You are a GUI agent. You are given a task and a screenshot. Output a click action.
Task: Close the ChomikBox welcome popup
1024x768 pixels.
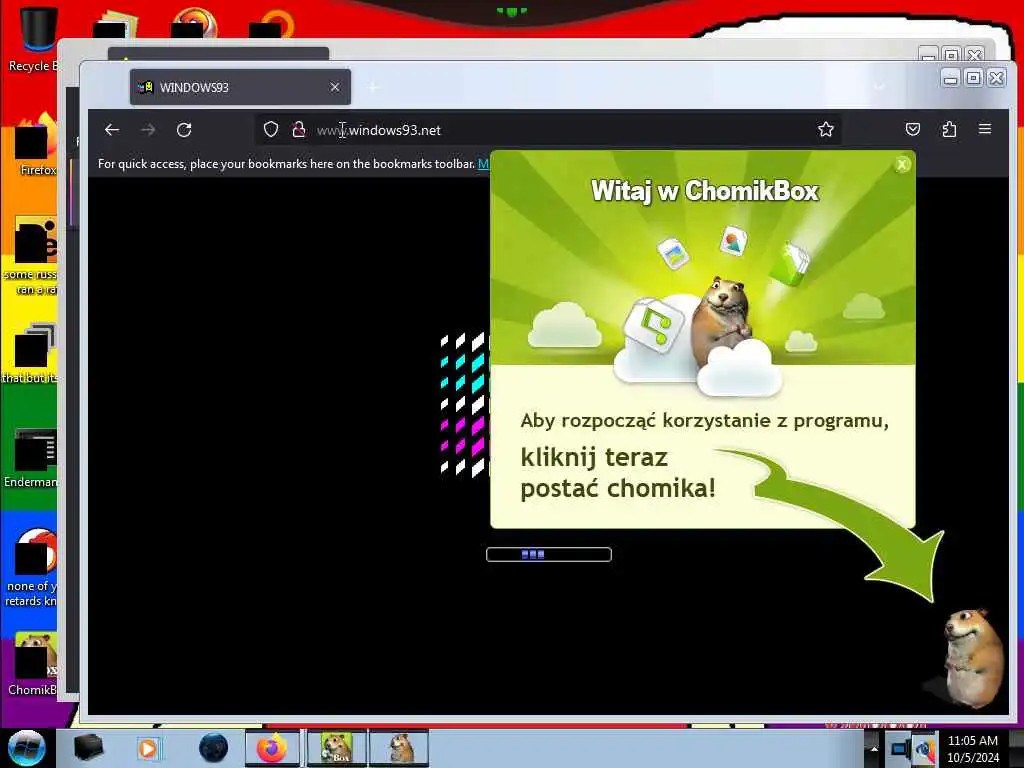902,165
